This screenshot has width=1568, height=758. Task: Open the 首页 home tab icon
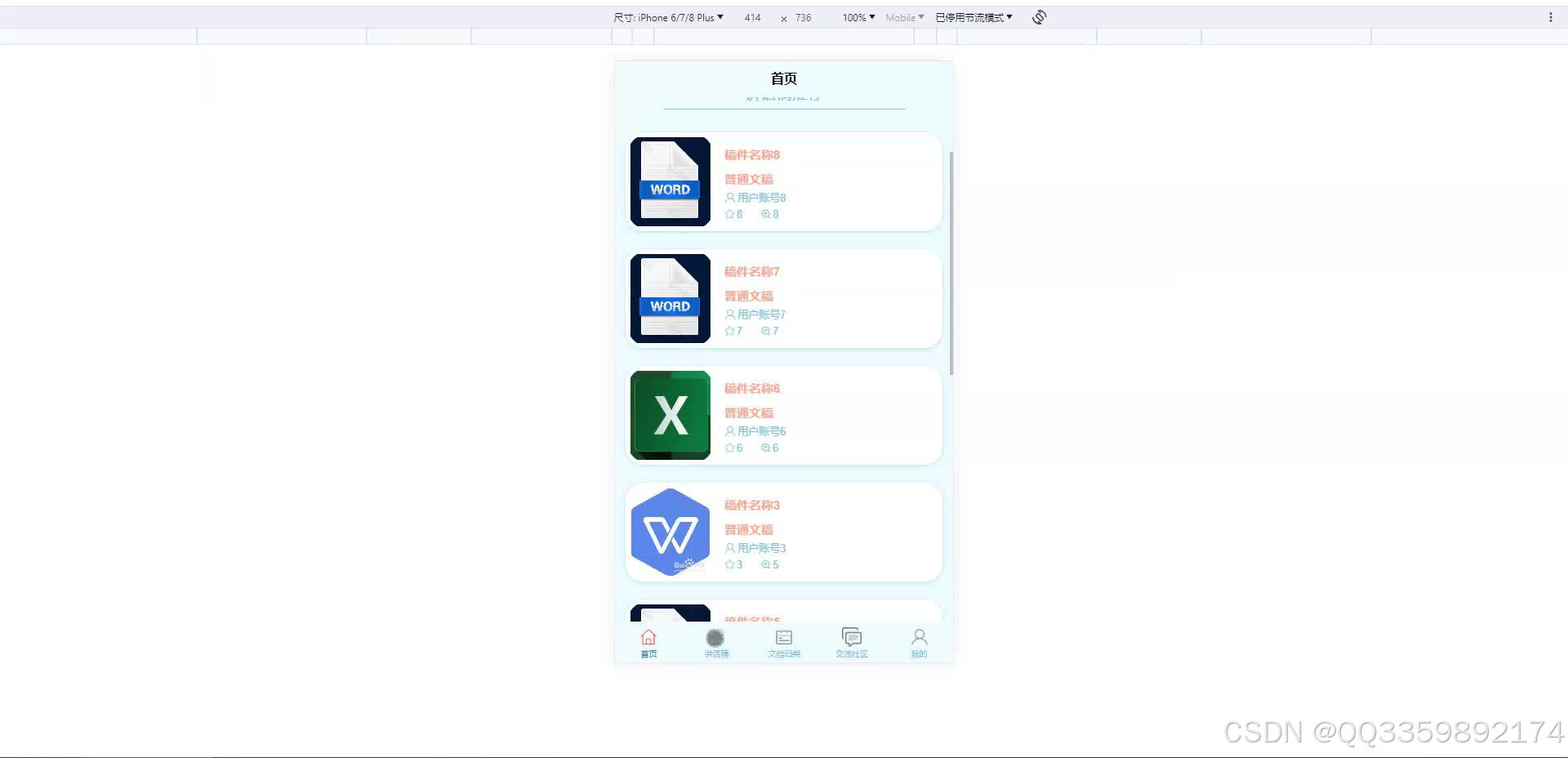click(x=648, y=637)
